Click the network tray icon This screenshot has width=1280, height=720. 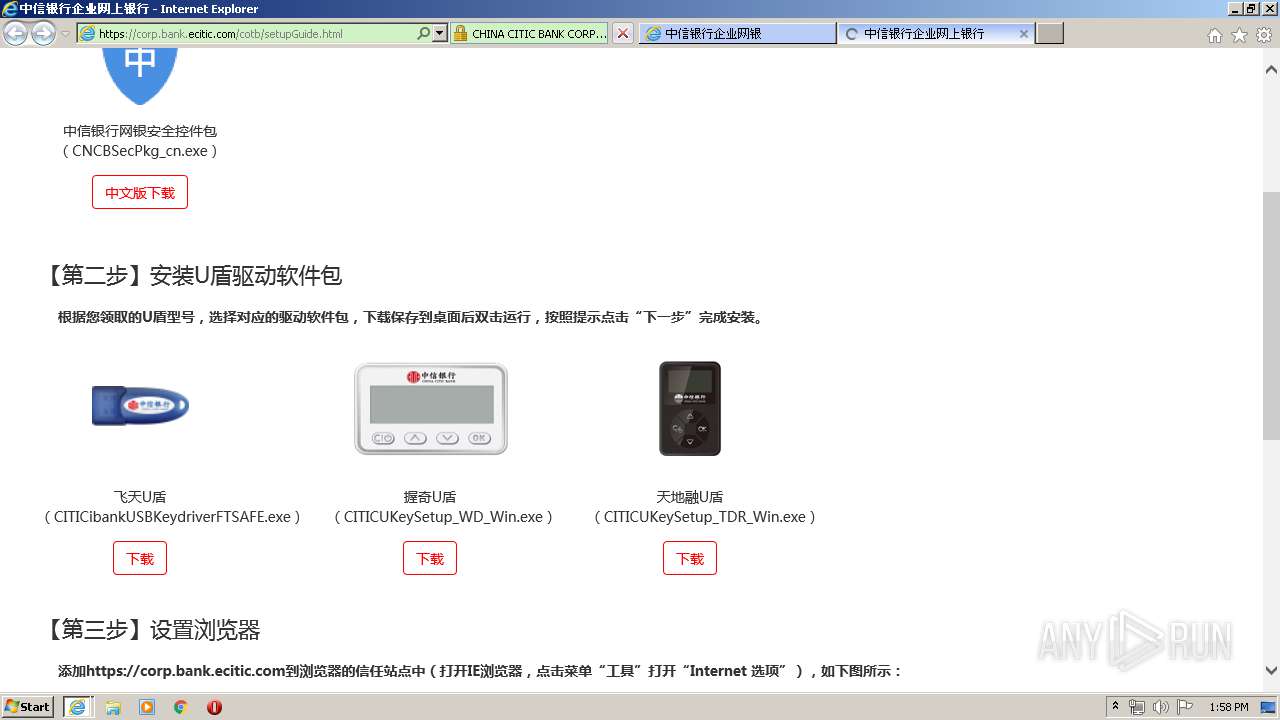click(x=1137, y=707)
